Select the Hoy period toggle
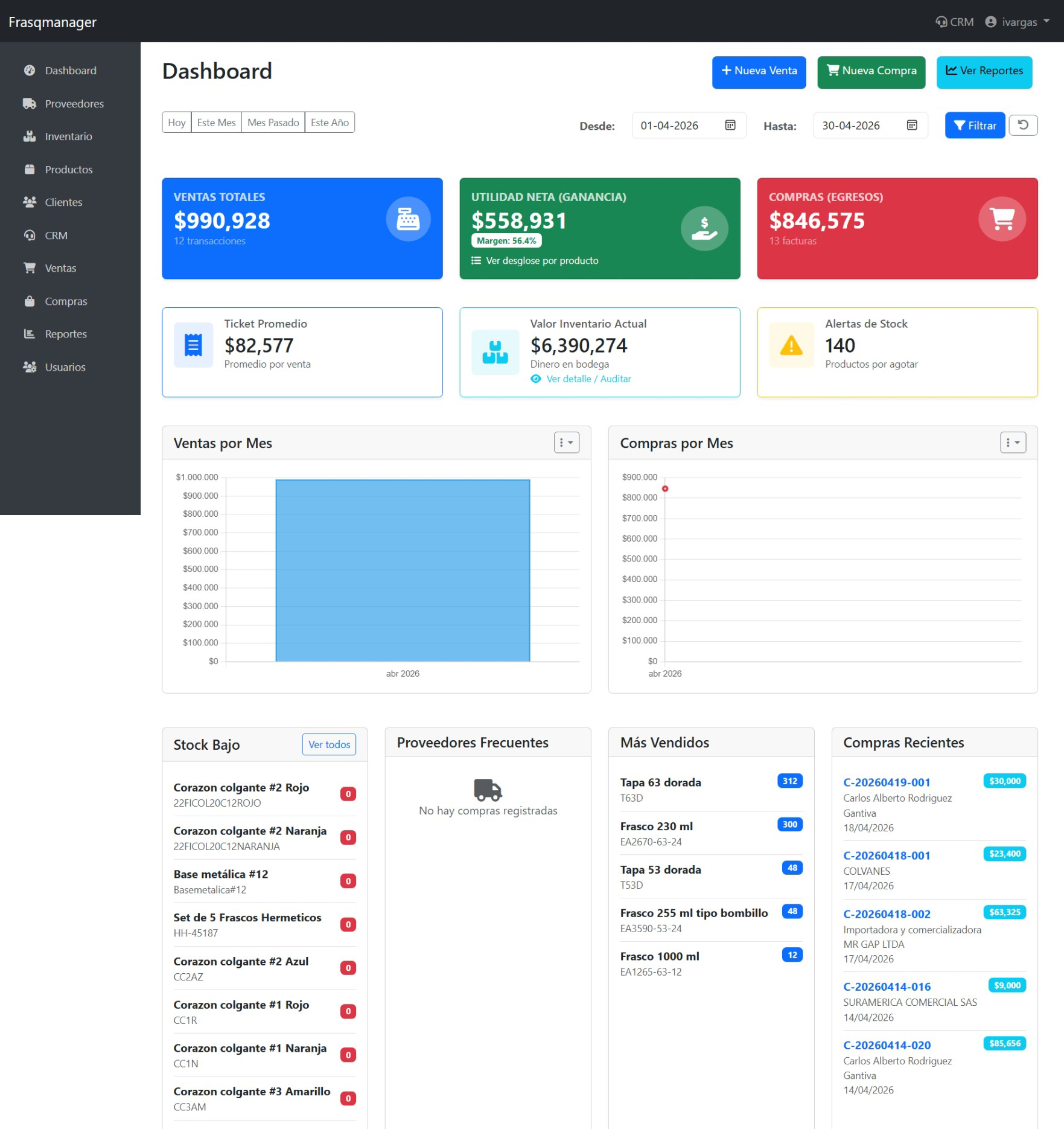1064x1129 pixels. click(177, 122)
